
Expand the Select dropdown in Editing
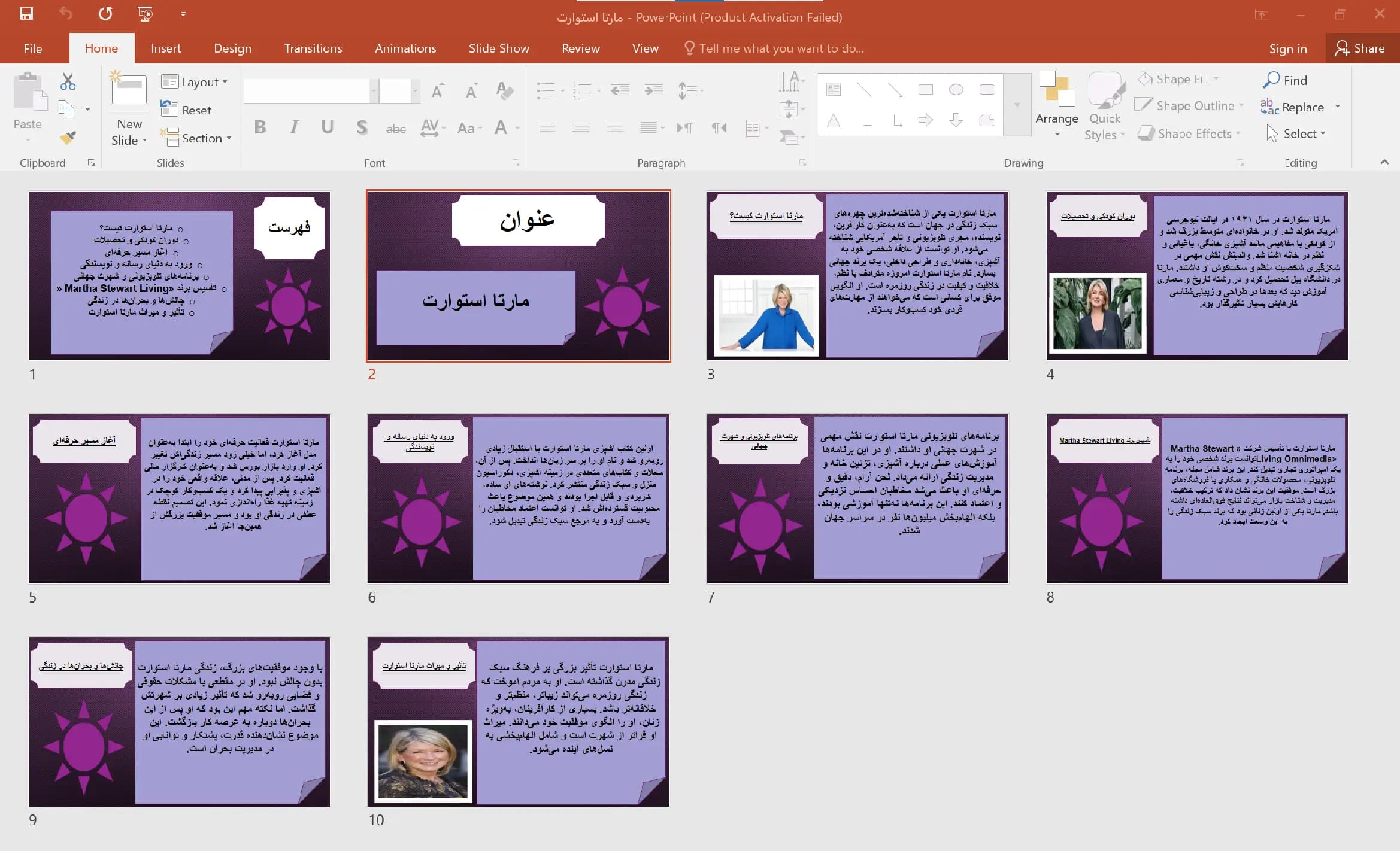pyautogui.click(x=1296, y=133)
